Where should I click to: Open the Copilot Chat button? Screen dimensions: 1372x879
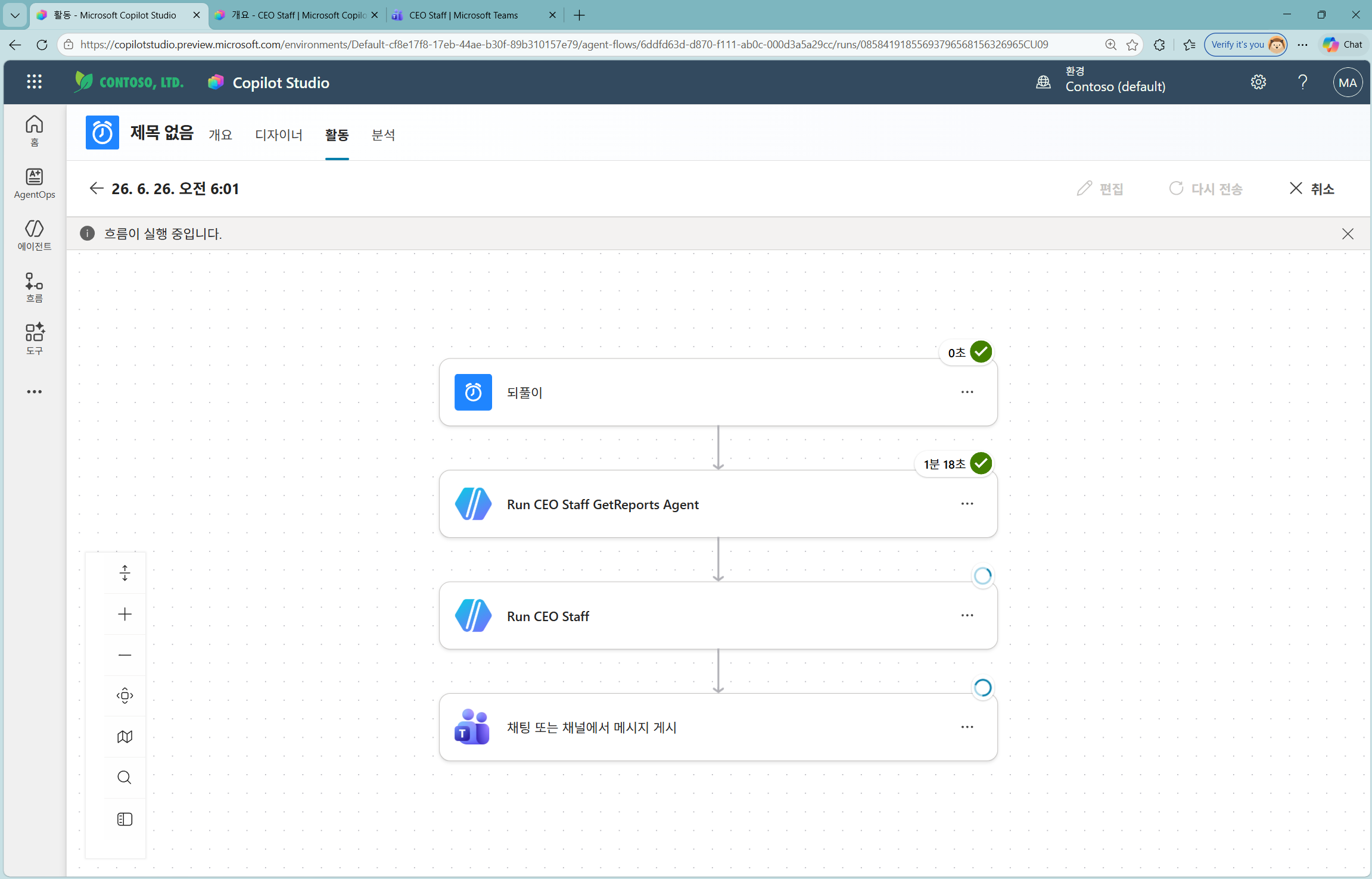(1343, 45)
